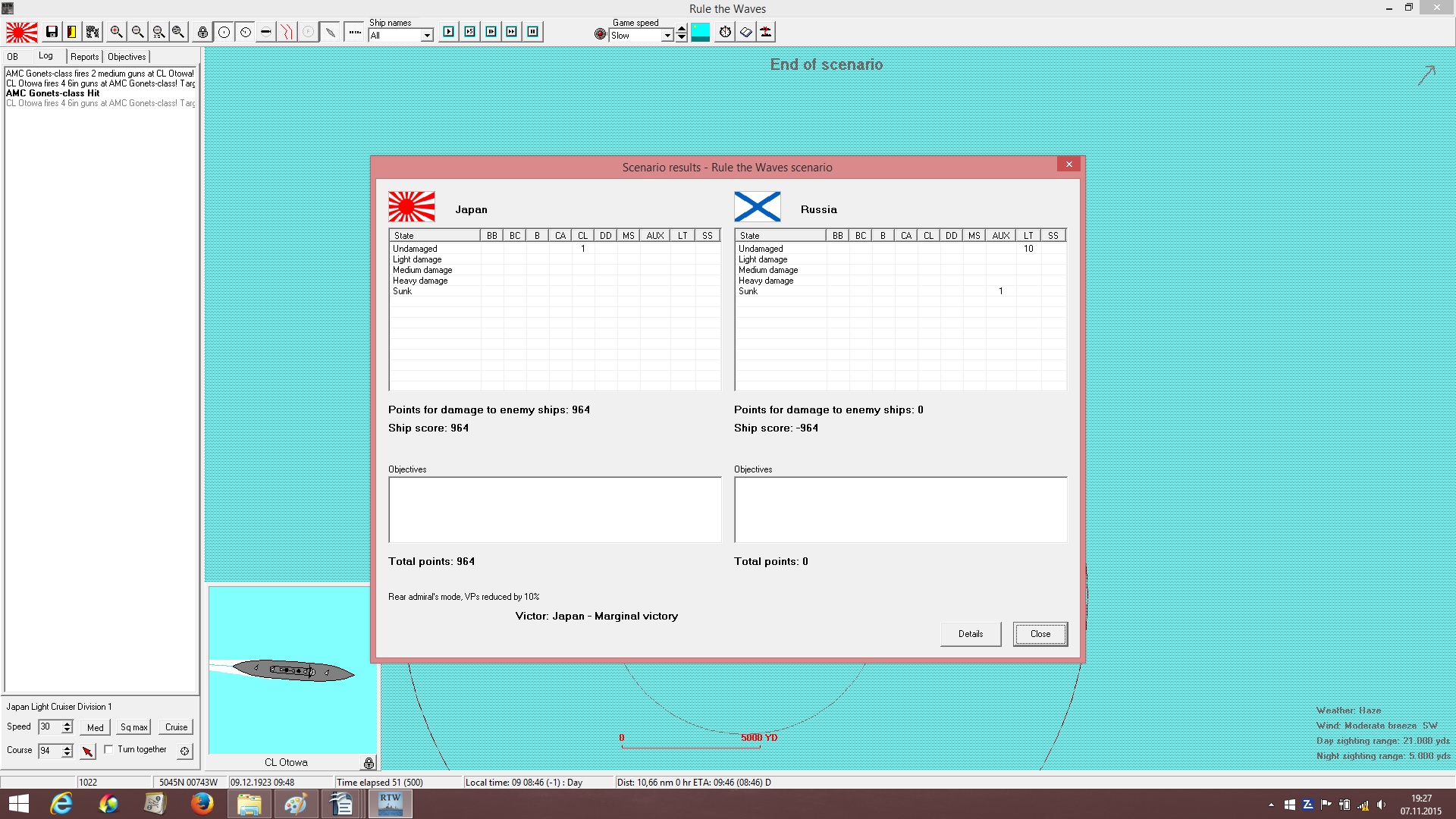
Task: Click the Sq max speed button
Action: [134, 727]
